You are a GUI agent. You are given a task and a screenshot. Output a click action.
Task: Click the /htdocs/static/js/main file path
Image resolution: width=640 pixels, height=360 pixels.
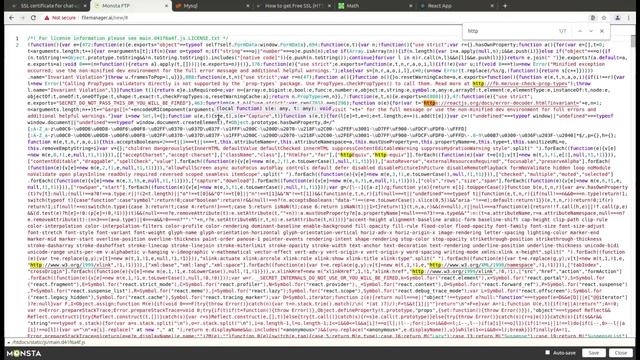pyautogui.click(x=49, y=342)
